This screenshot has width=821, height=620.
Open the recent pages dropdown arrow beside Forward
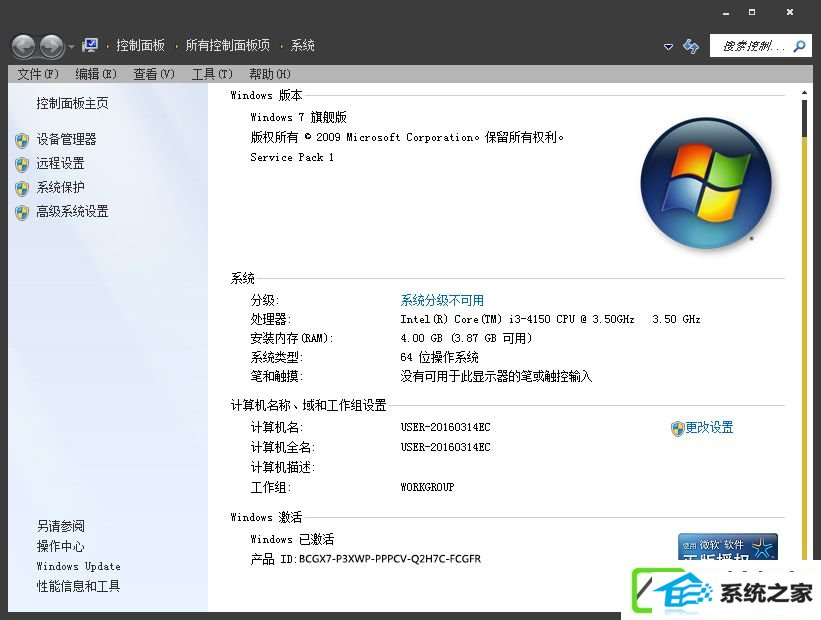(71, 47)
